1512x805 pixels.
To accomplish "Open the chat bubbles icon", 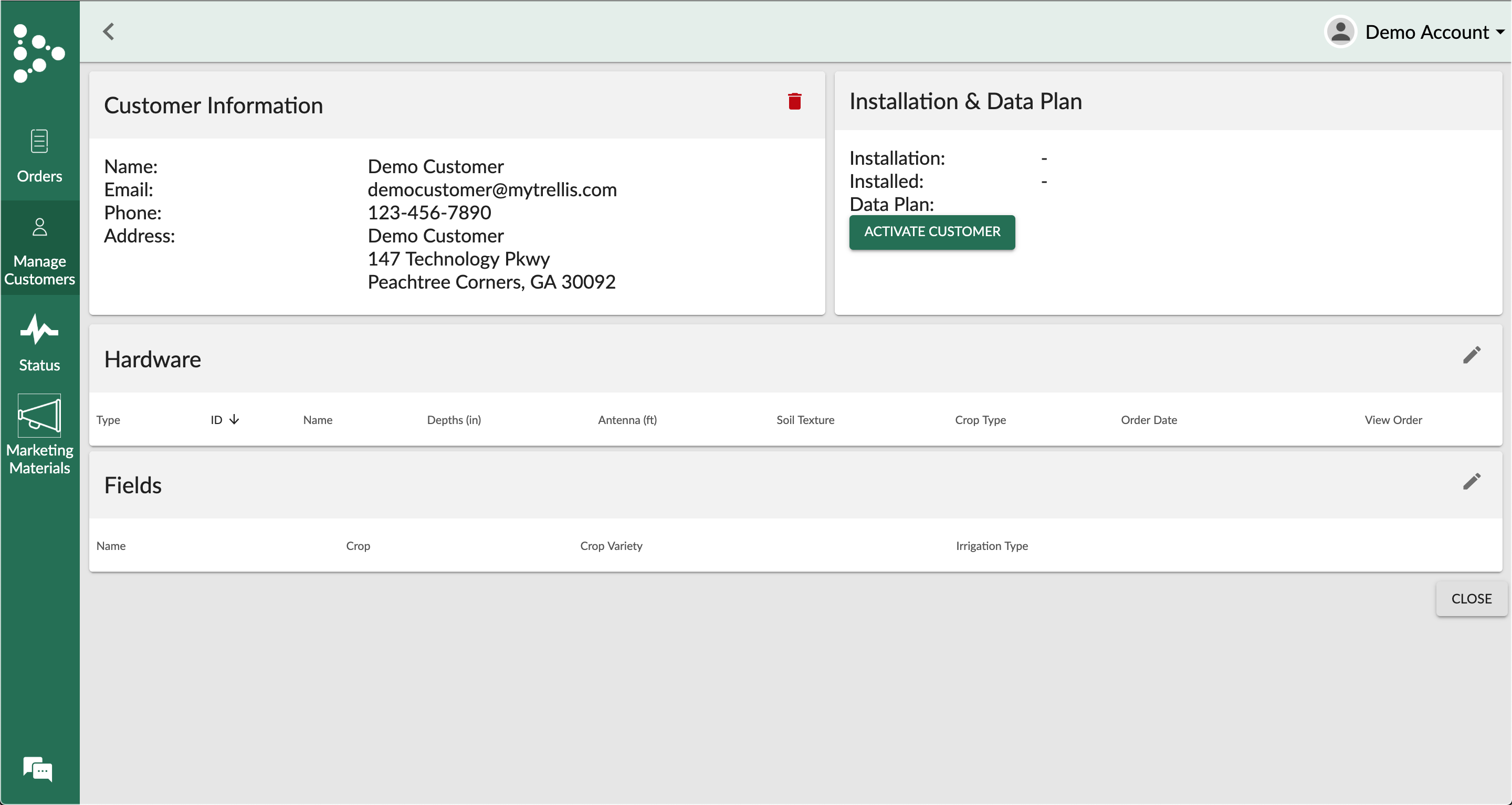I will [x=38, y=769].
